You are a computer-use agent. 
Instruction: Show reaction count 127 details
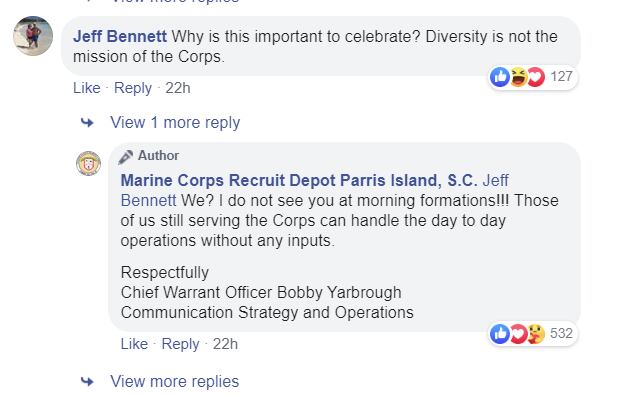[561, 76]
